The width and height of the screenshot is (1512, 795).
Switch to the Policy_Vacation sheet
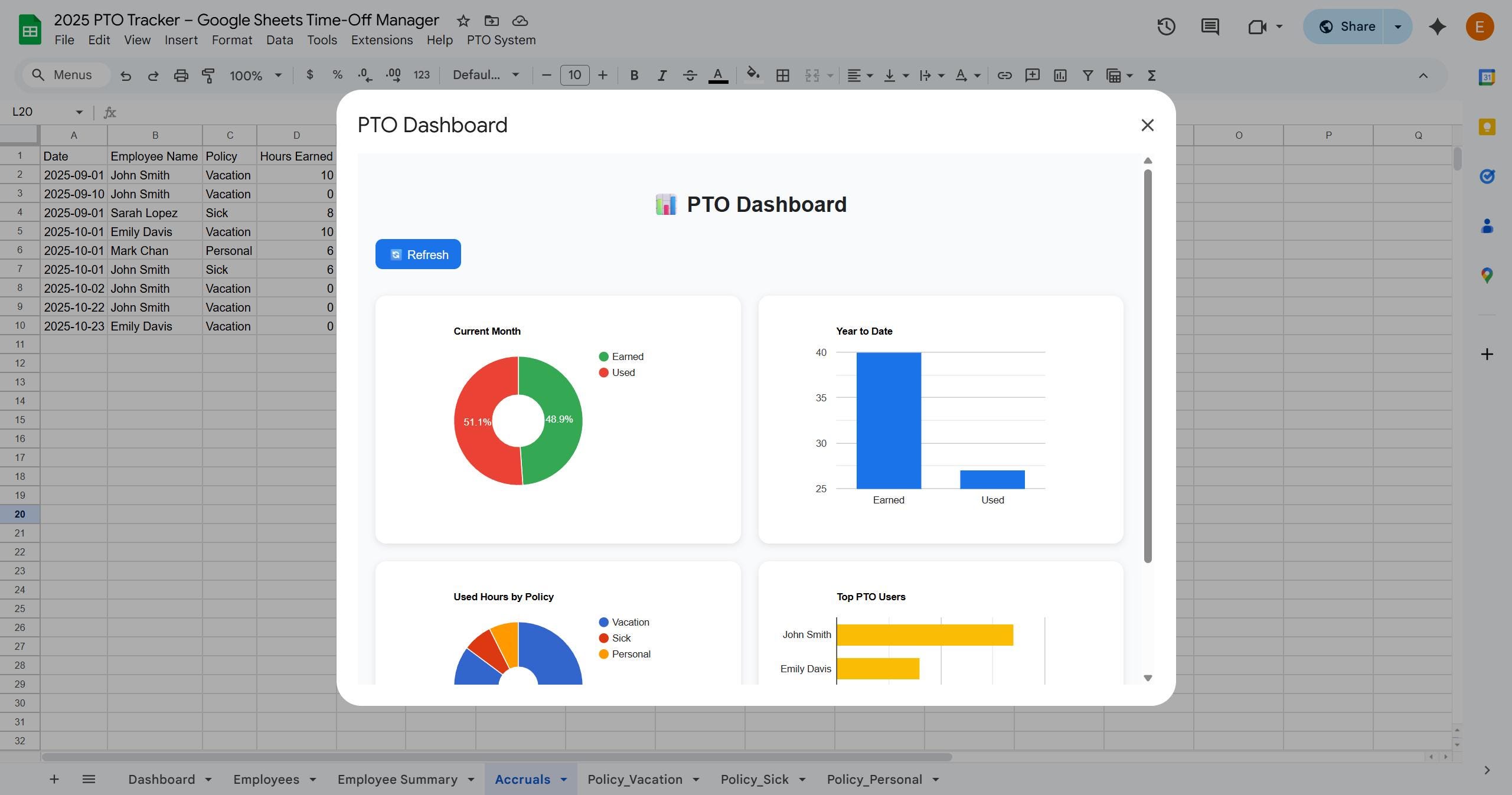(635, 780)
